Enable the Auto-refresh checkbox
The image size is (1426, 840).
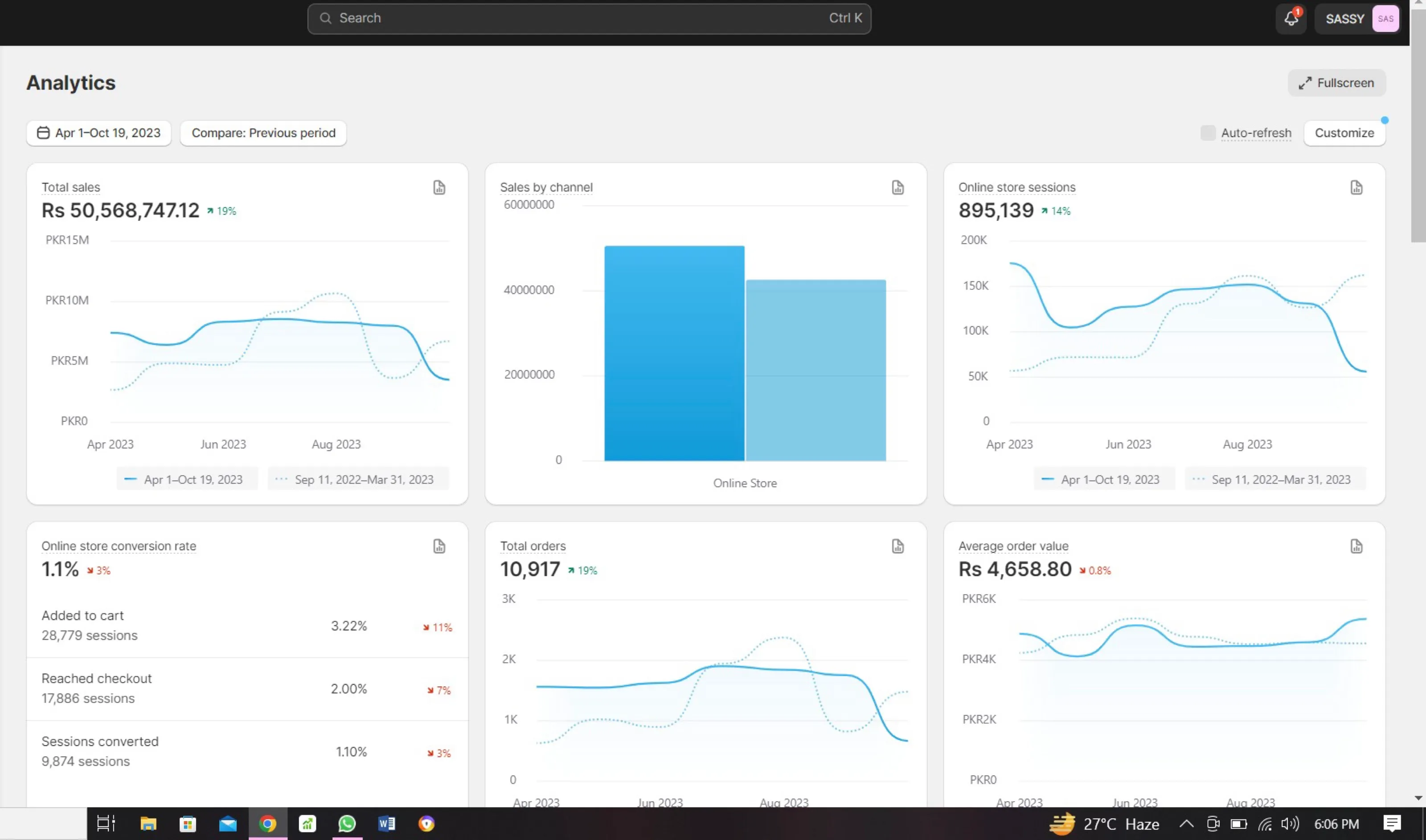tap(1208, 133)
